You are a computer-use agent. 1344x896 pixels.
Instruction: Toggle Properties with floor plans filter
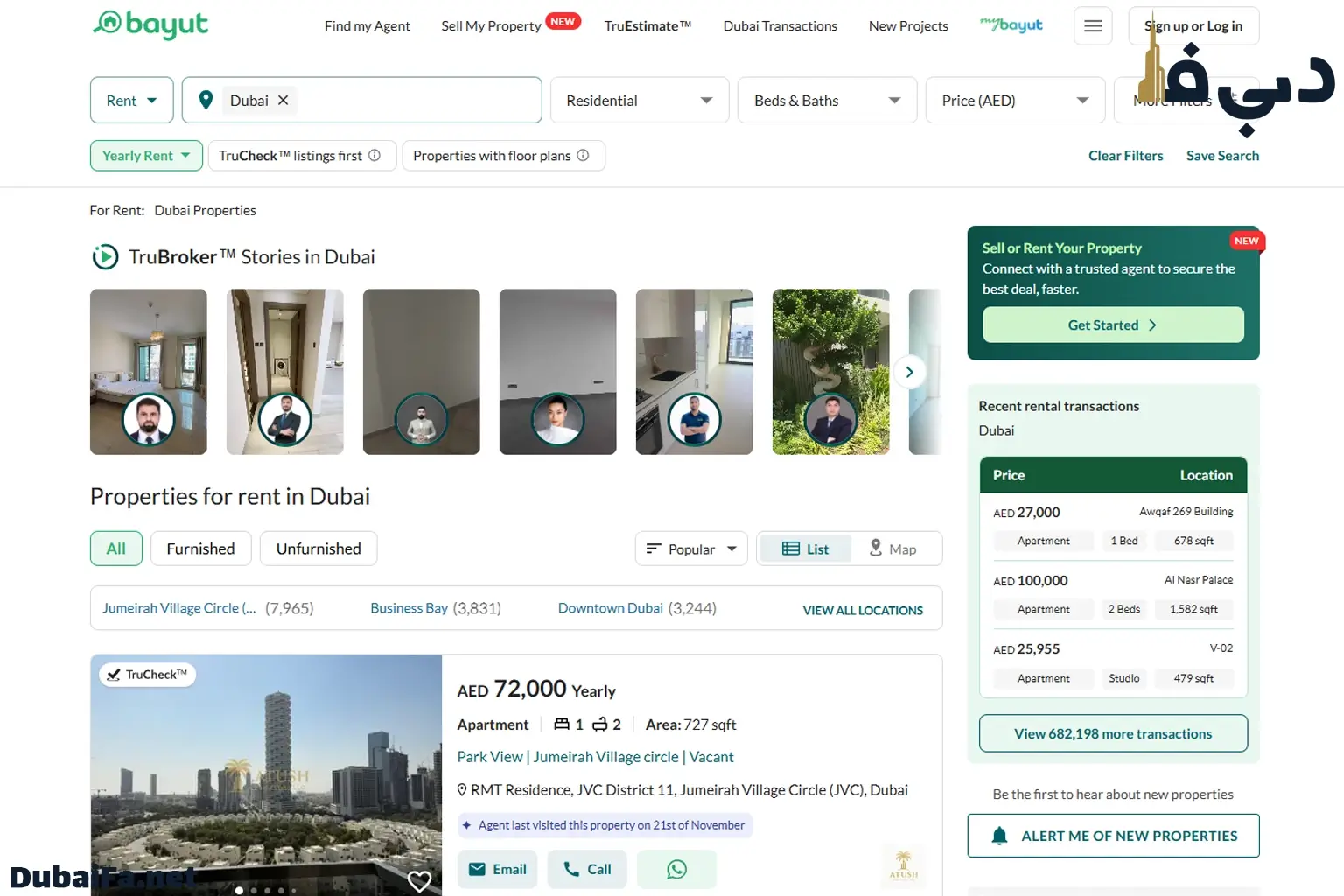[x=491, y=156]
